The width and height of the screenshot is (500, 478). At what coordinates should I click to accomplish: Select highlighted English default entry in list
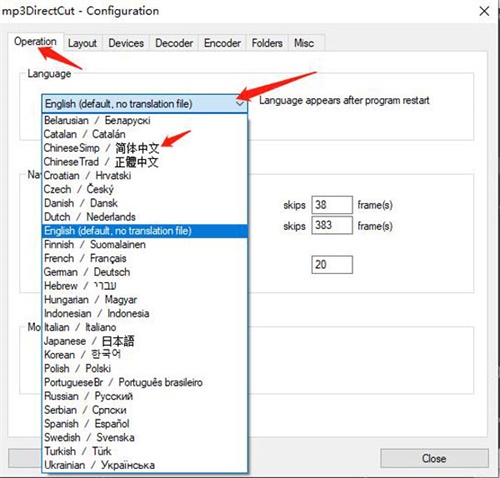145,231
